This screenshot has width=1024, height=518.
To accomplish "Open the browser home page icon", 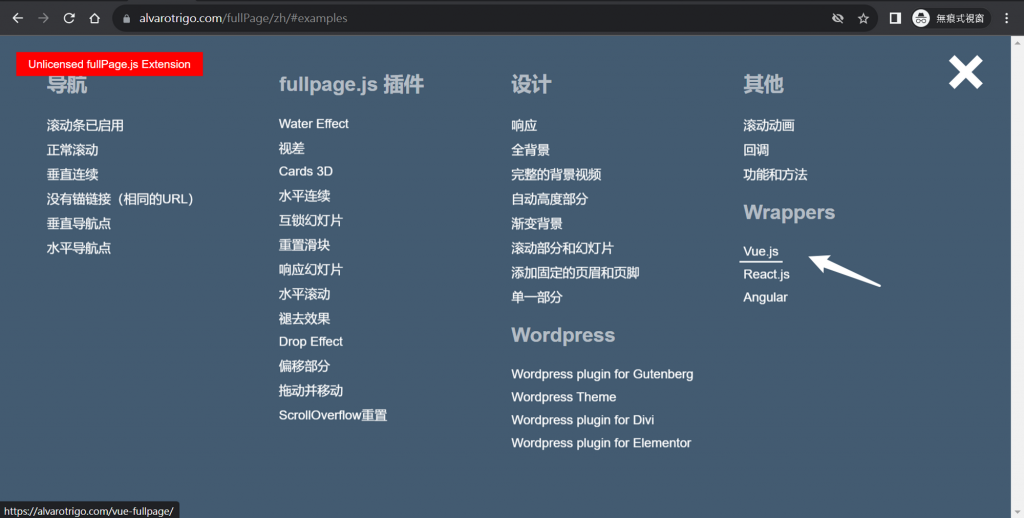I will (x=95, y=18).
